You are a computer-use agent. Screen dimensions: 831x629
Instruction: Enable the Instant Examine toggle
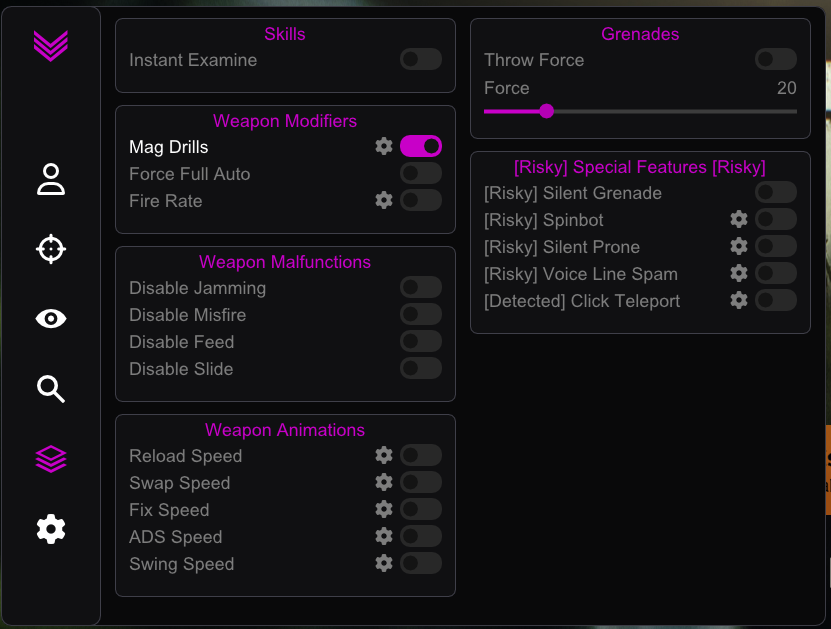tap(421, 59)
